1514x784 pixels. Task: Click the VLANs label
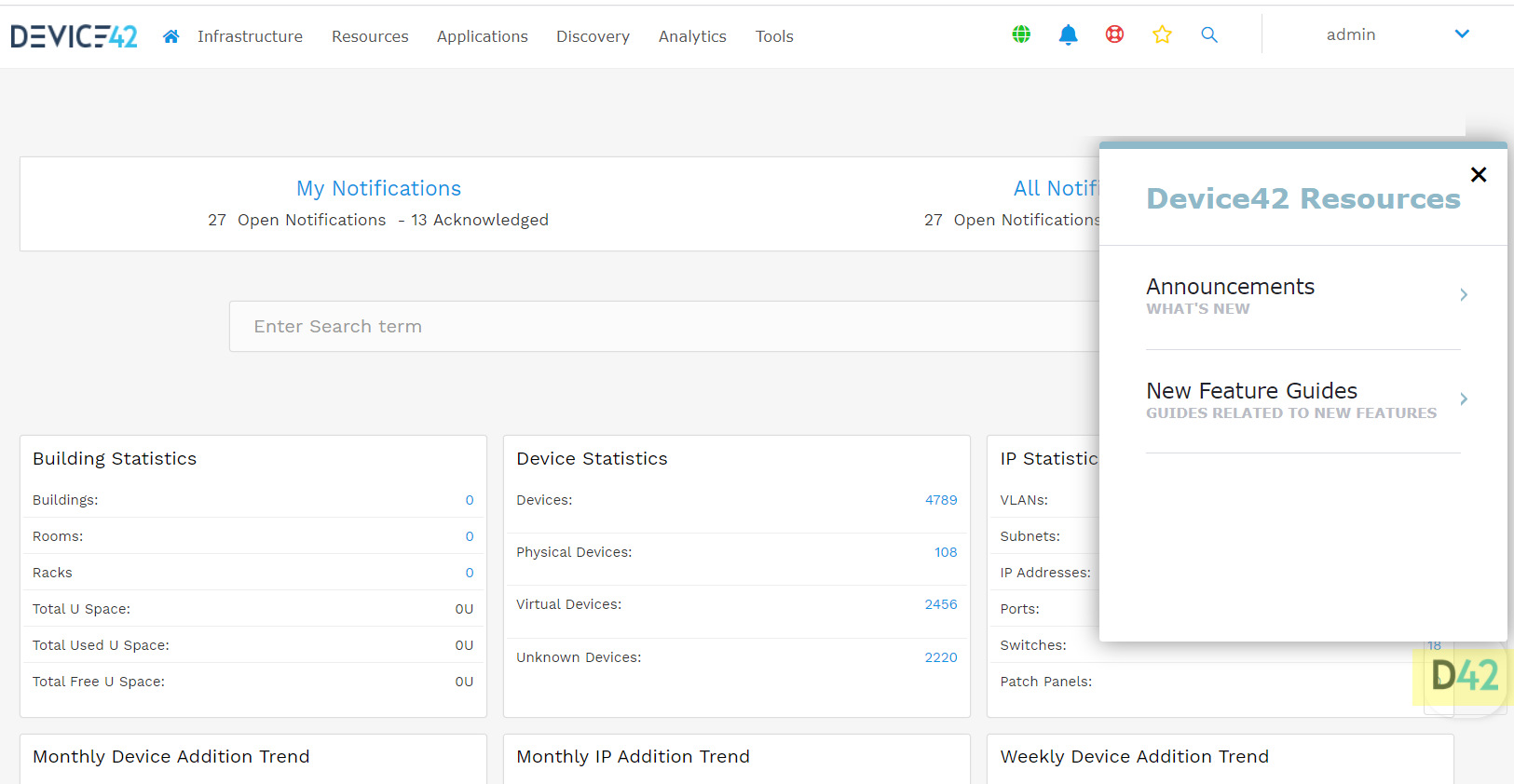point(1024,500)
